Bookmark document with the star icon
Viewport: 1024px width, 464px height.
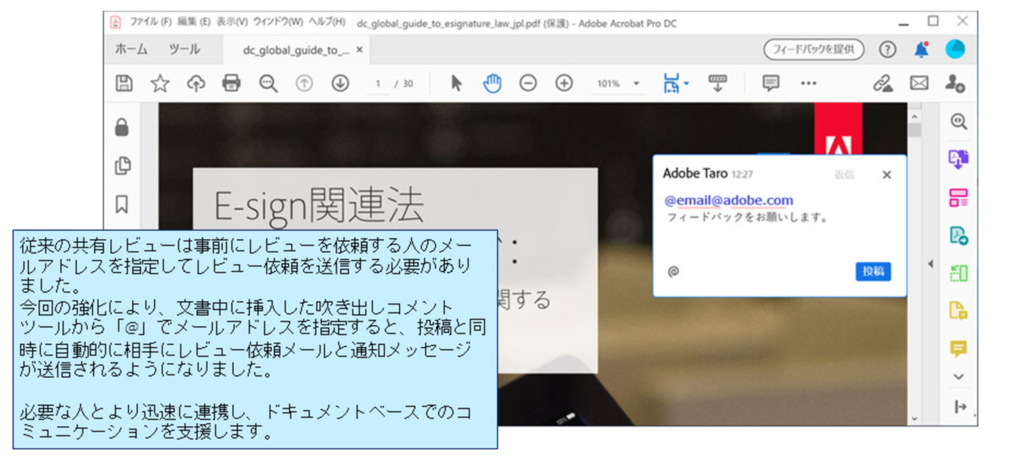click(x=160, y=83)
